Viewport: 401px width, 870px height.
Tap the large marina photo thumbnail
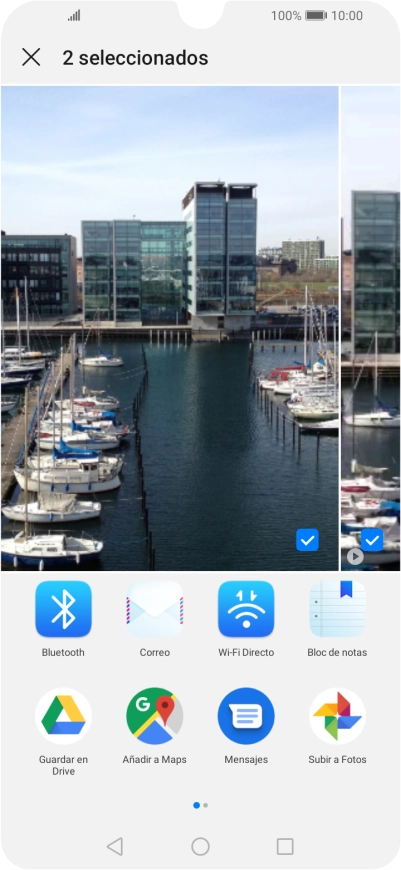[x=170, y=328]
